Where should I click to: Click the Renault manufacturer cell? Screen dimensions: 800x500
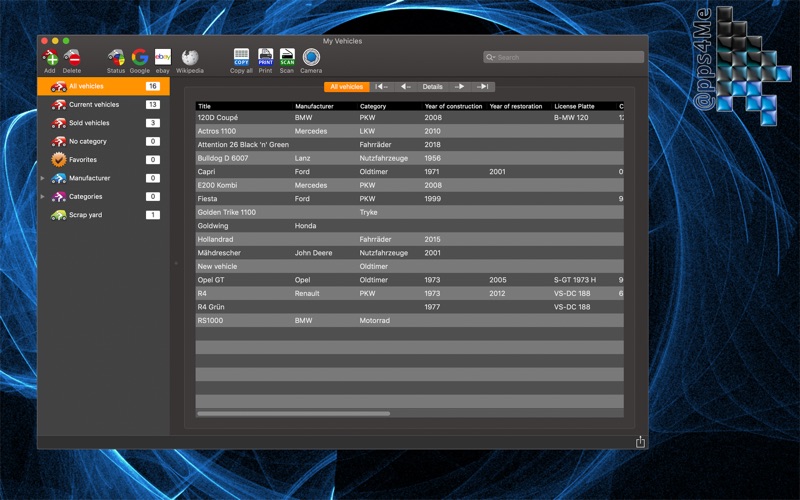pyautogui.click(x=307, y=293)
